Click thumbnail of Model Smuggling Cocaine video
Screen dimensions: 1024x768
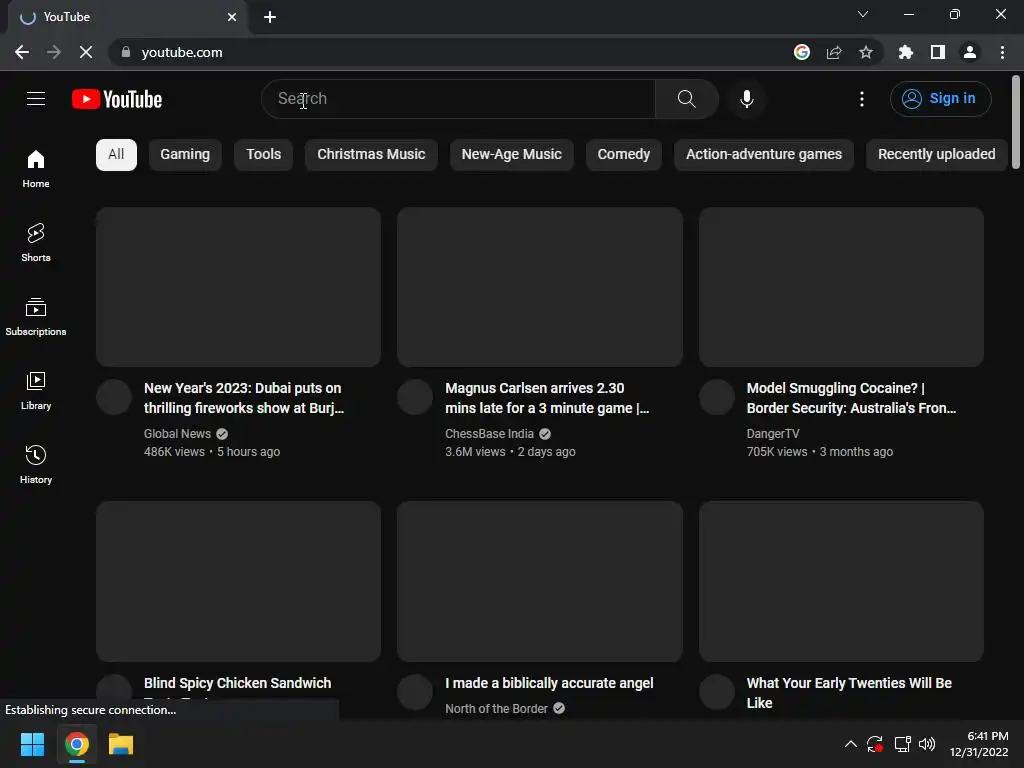pos(841,287)
